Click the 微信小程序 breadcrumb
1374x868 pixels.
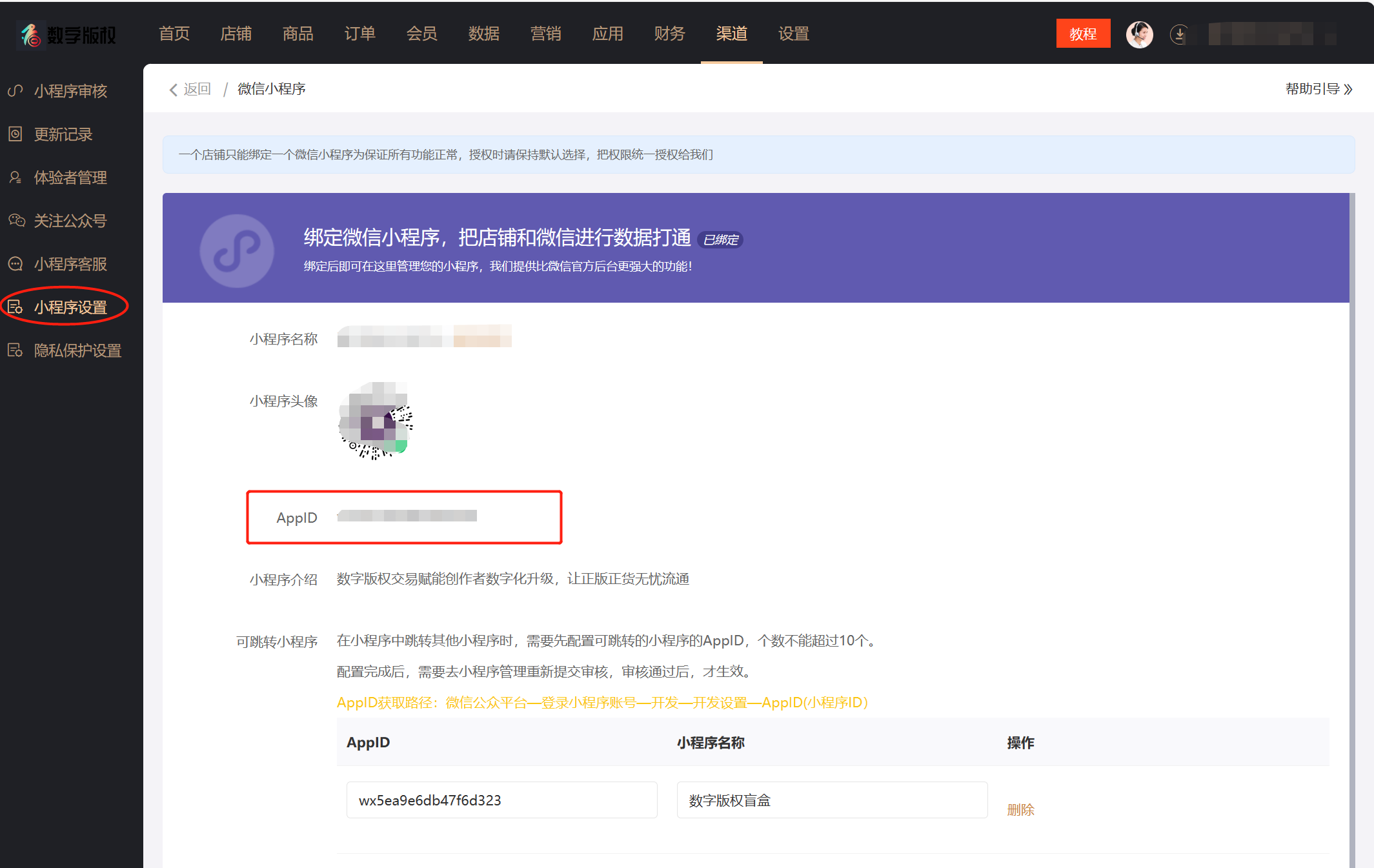[272, 89]
